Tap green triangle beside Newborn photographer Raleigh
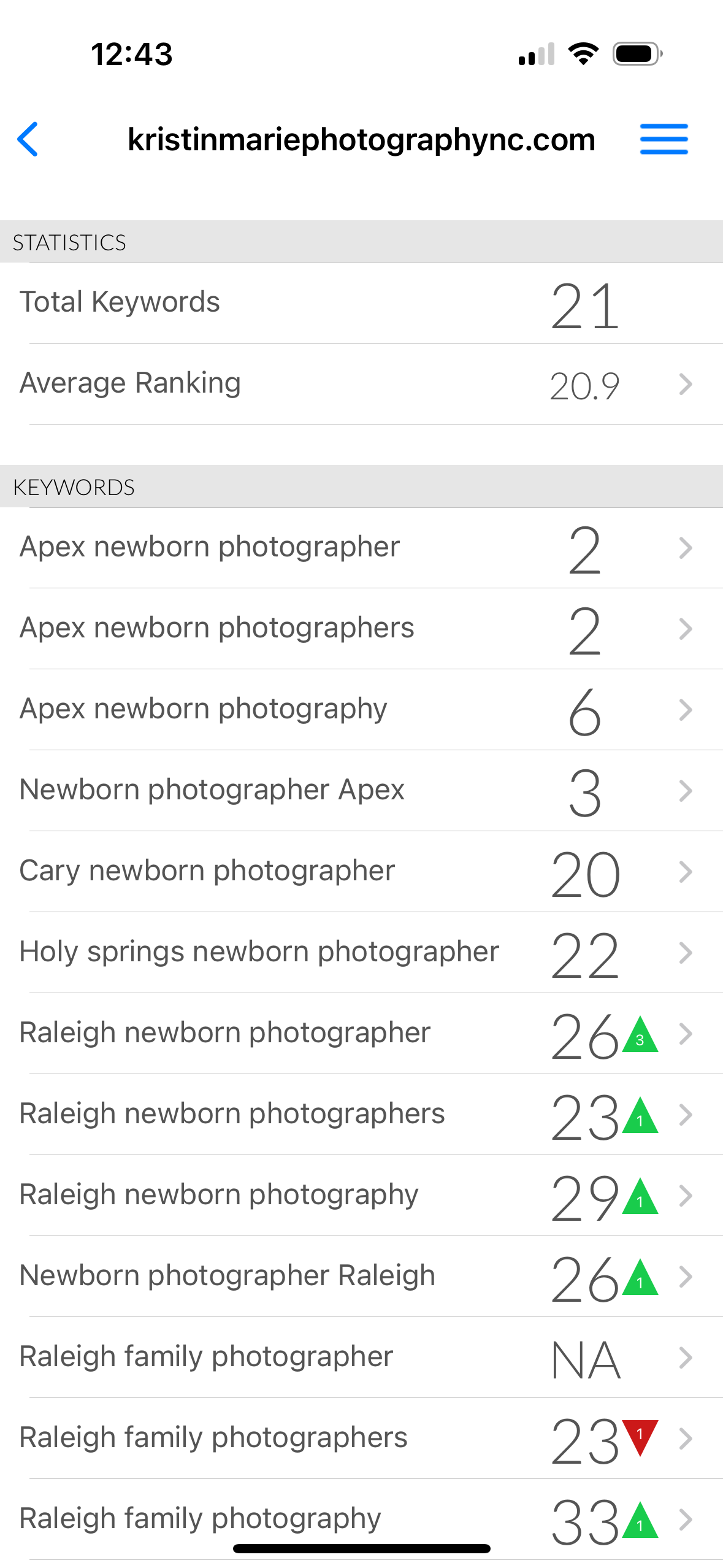 [x=640, y=1278]
